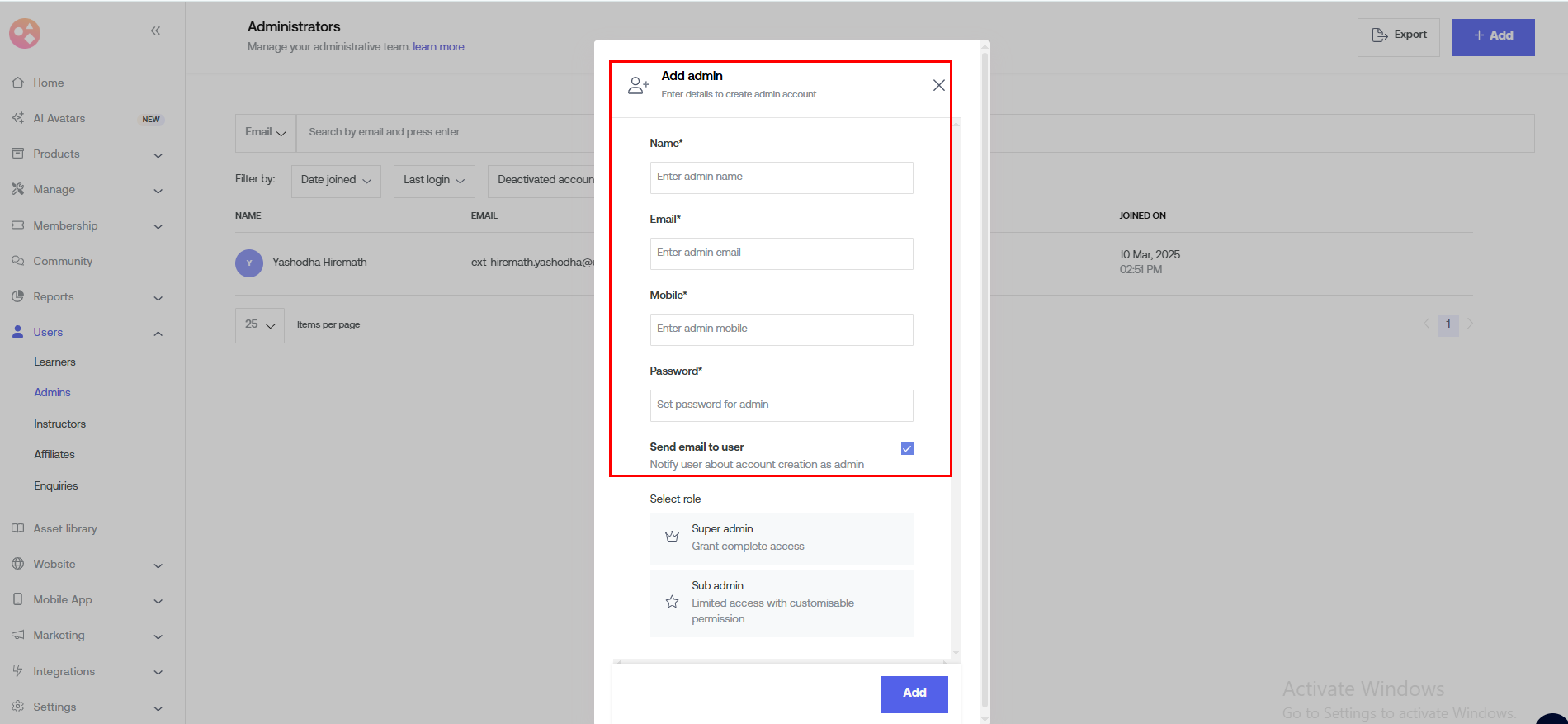Expand the Products menu chevron
The height and width of the screenshot is (724, 1568).
[158, 155]
